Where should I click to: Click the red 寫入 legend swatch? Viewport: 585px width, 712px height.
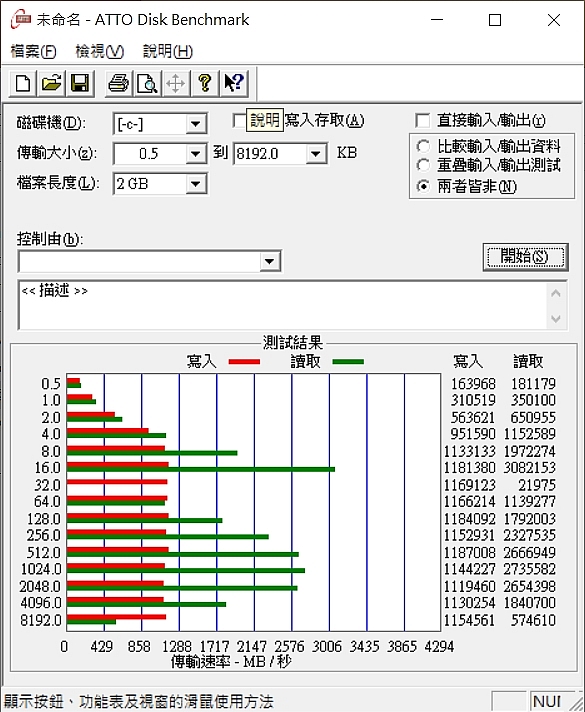coord(244,362)
